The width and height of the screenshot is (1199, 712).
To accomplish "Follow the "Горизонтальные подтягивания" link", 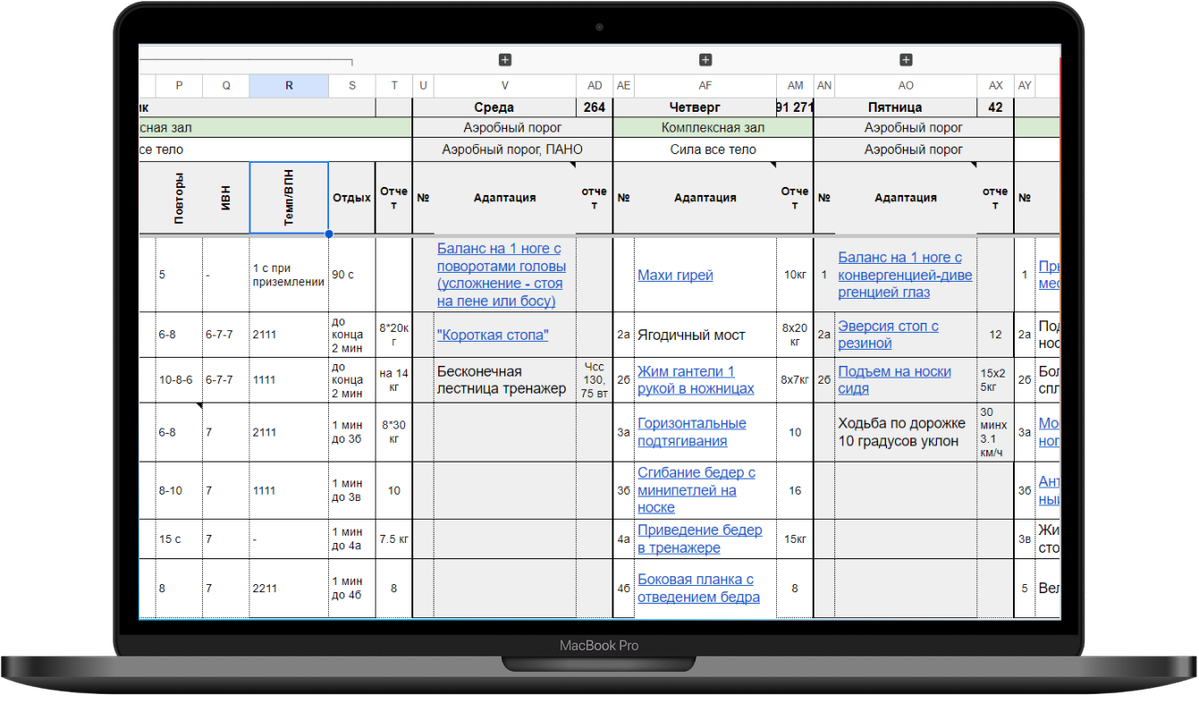I will (691, 432).
